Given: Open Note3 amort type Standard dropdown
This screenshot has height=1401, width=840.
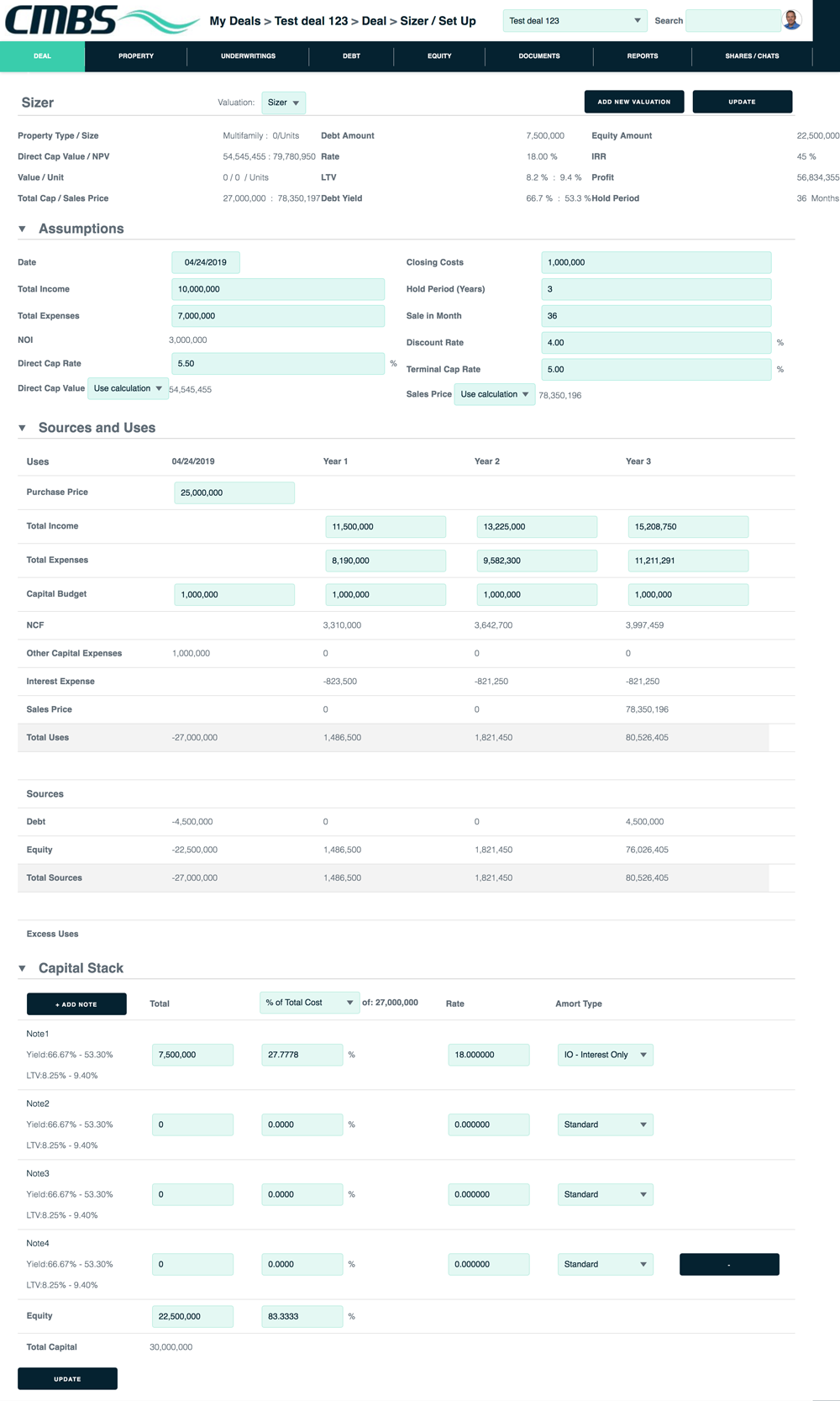Looking at the screenshot, I should (605, 1194).
